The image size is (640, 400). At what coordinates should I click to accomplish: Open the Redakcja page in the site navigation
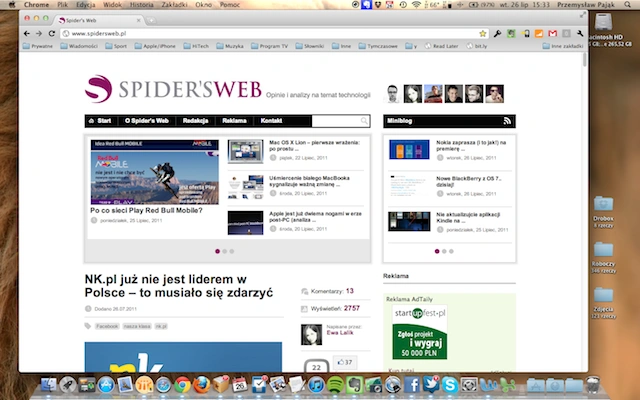pos(196,121)
